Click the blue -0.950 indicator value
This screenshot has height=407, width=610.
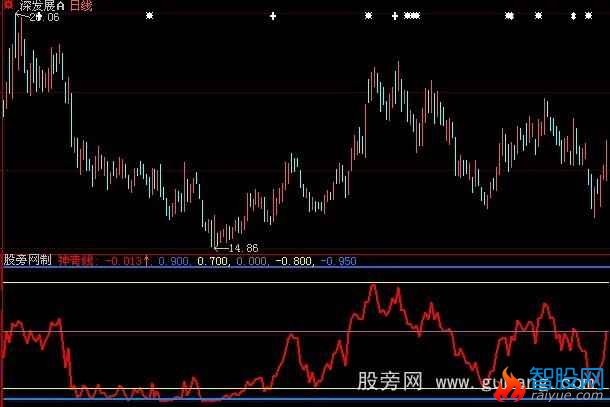(342, 261)
